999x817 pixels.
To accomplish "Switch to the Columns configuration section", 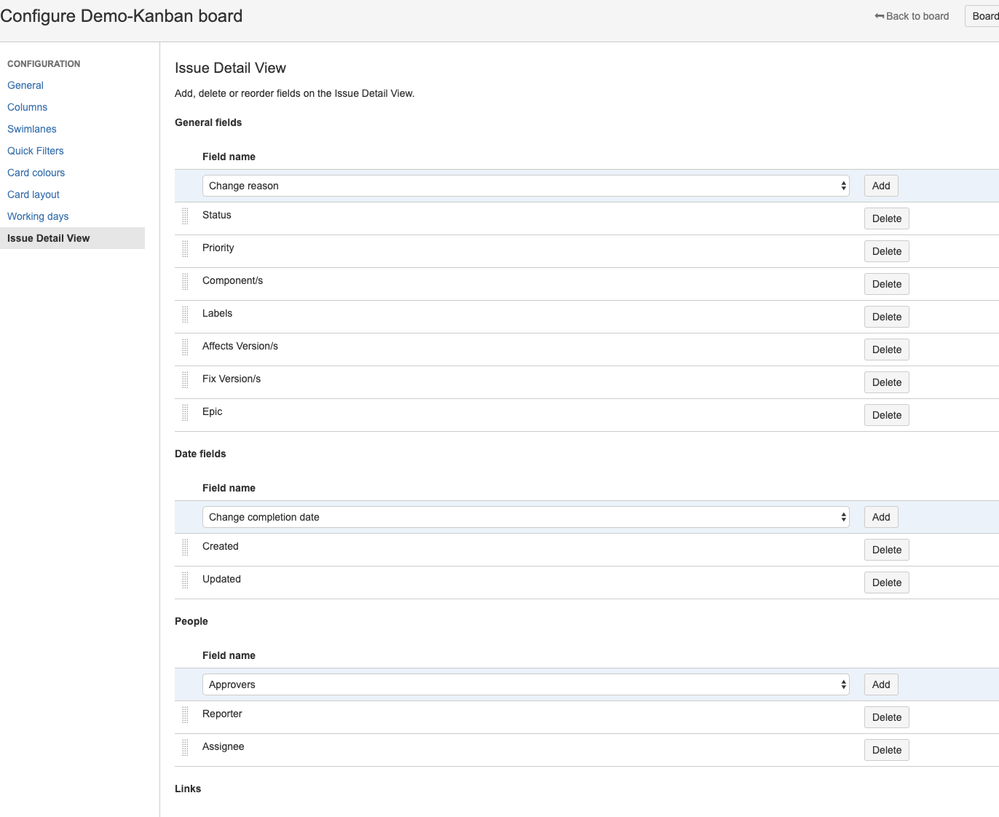I will coord(27,107).
